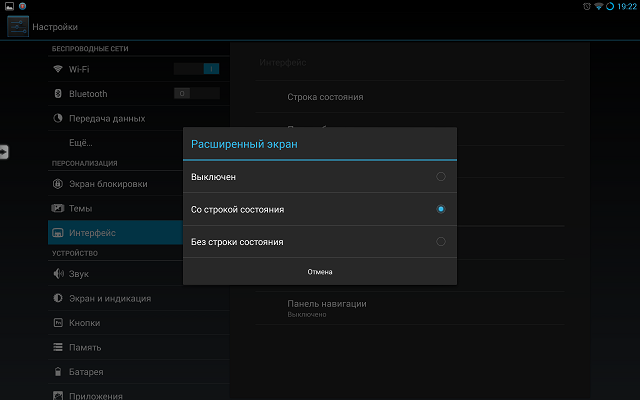This screenshot has height=400, width=640.
Task: Open the data usage icon entry
Action: (x=59, y=119)
